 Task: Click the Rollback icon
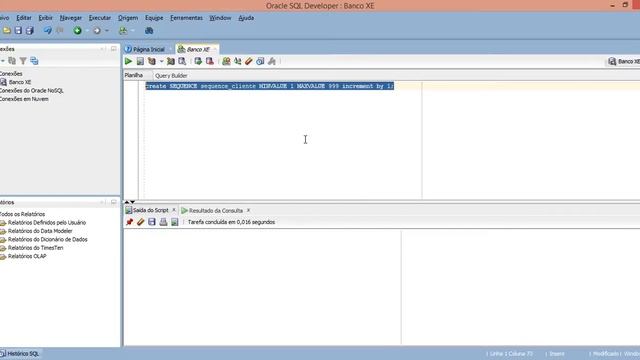point(210,61)
